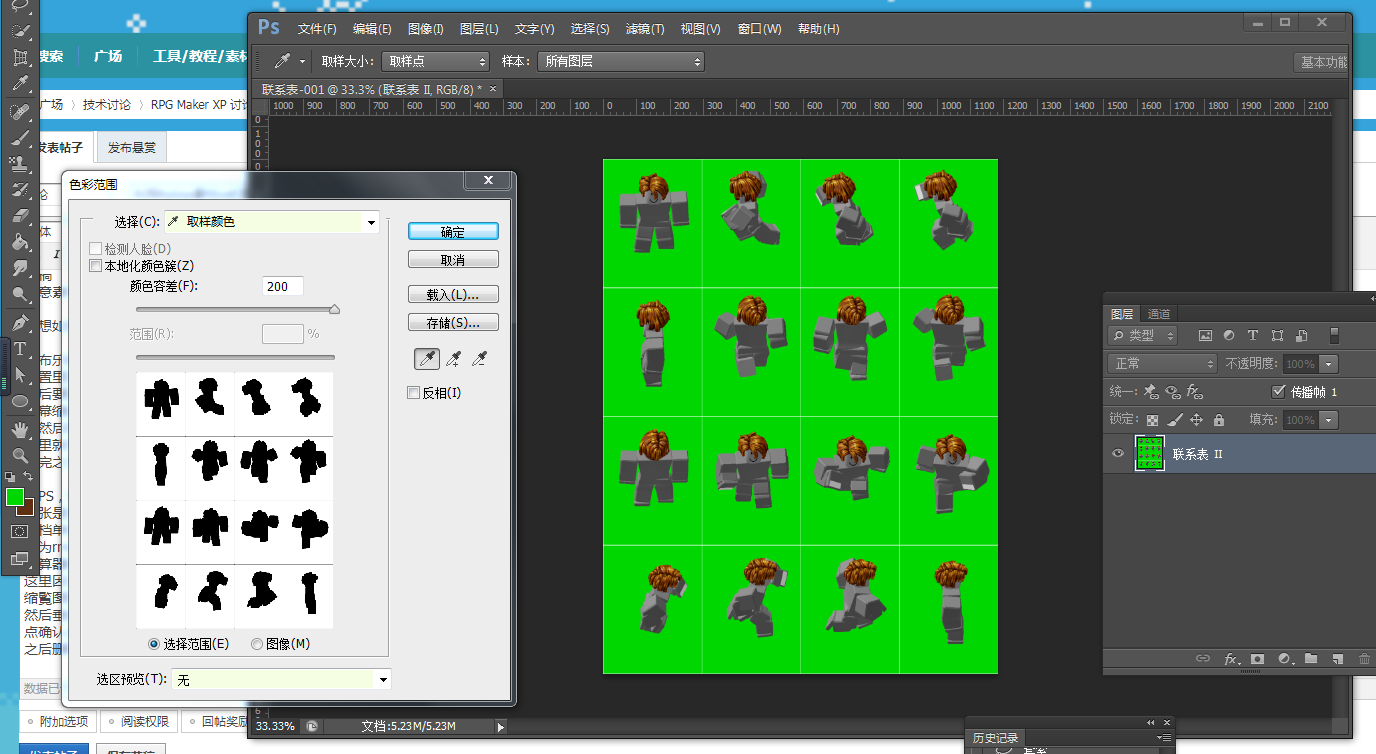Select the Eraser tool
Screen dimensions: 1376x754
19,215
